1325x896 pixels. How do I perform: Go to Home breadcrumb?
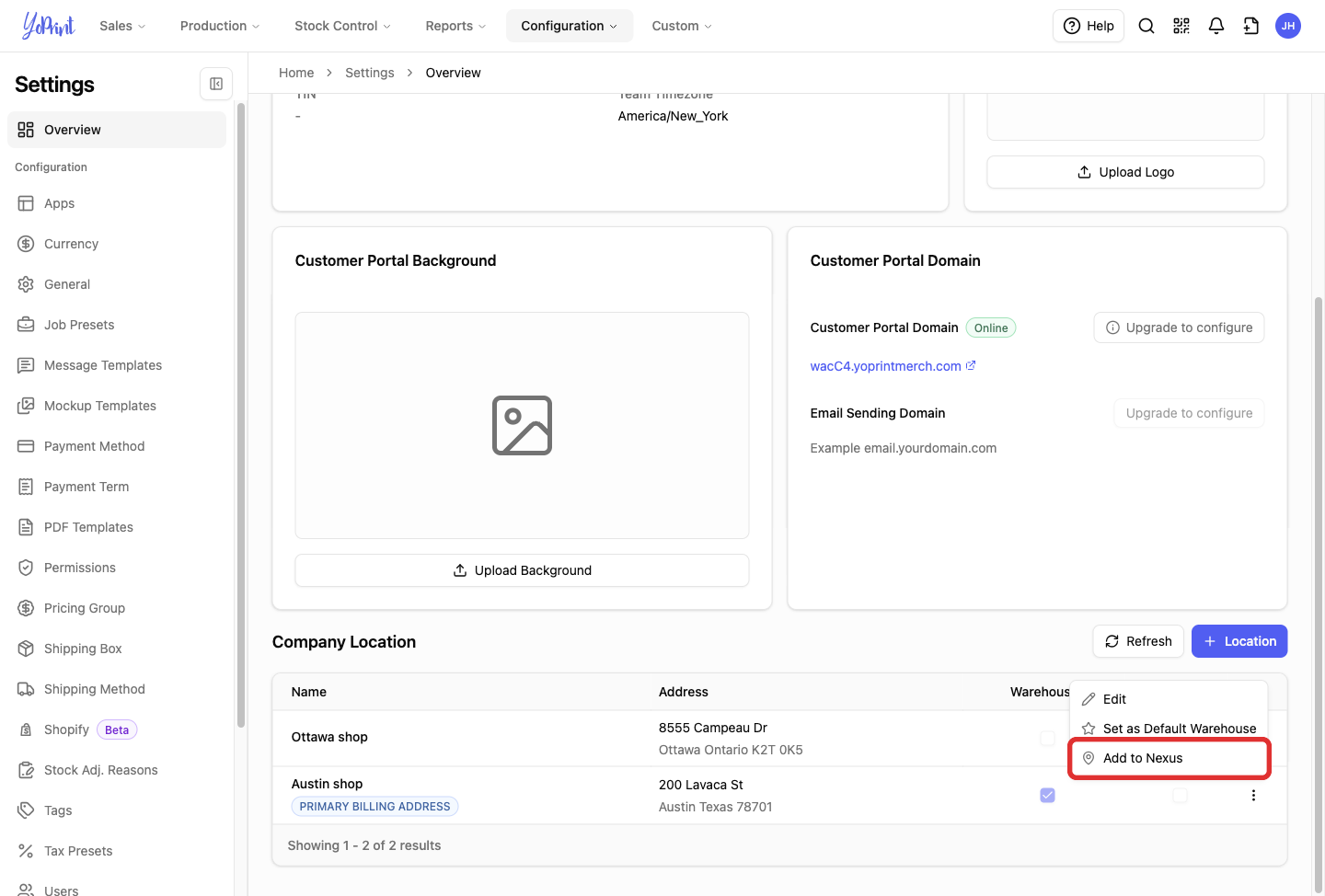(x=296, y=73)
